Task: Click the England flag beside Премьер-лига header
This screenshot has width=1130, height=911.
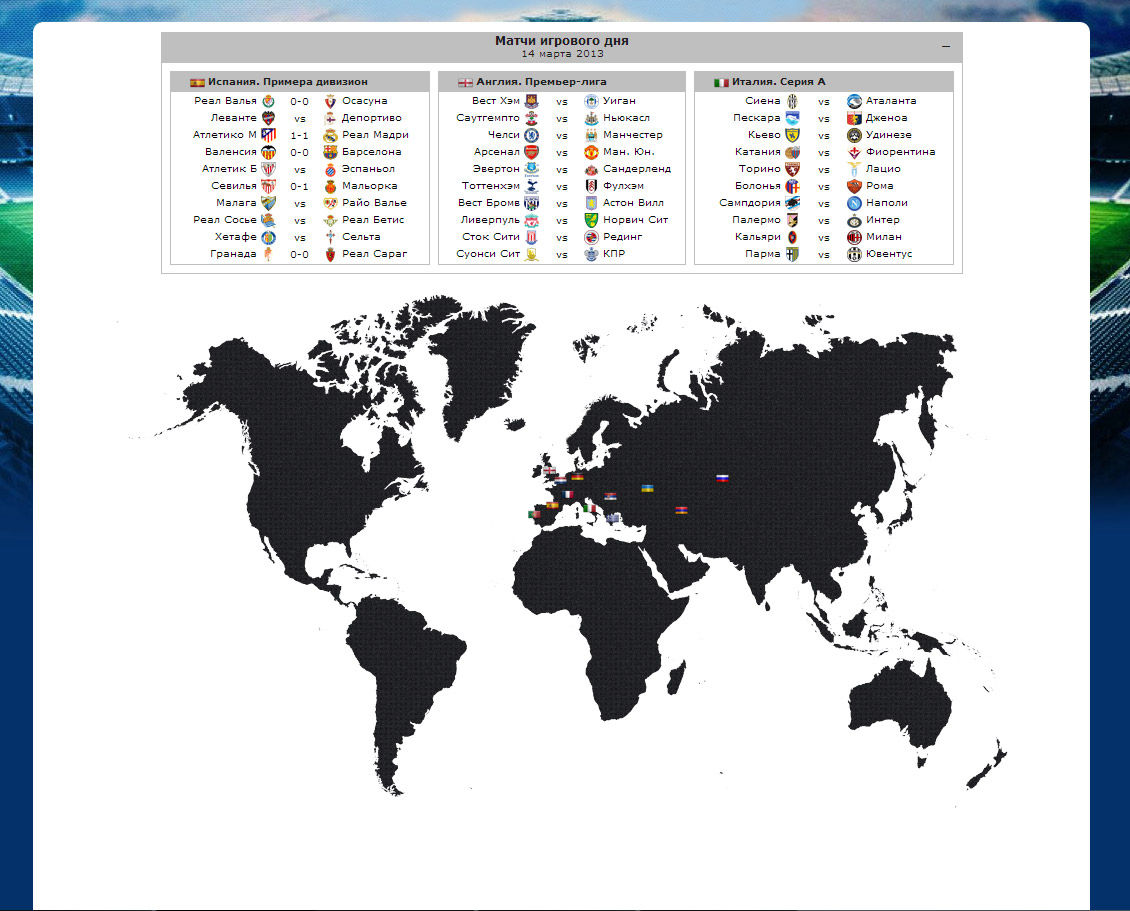Action: point(466,82)
